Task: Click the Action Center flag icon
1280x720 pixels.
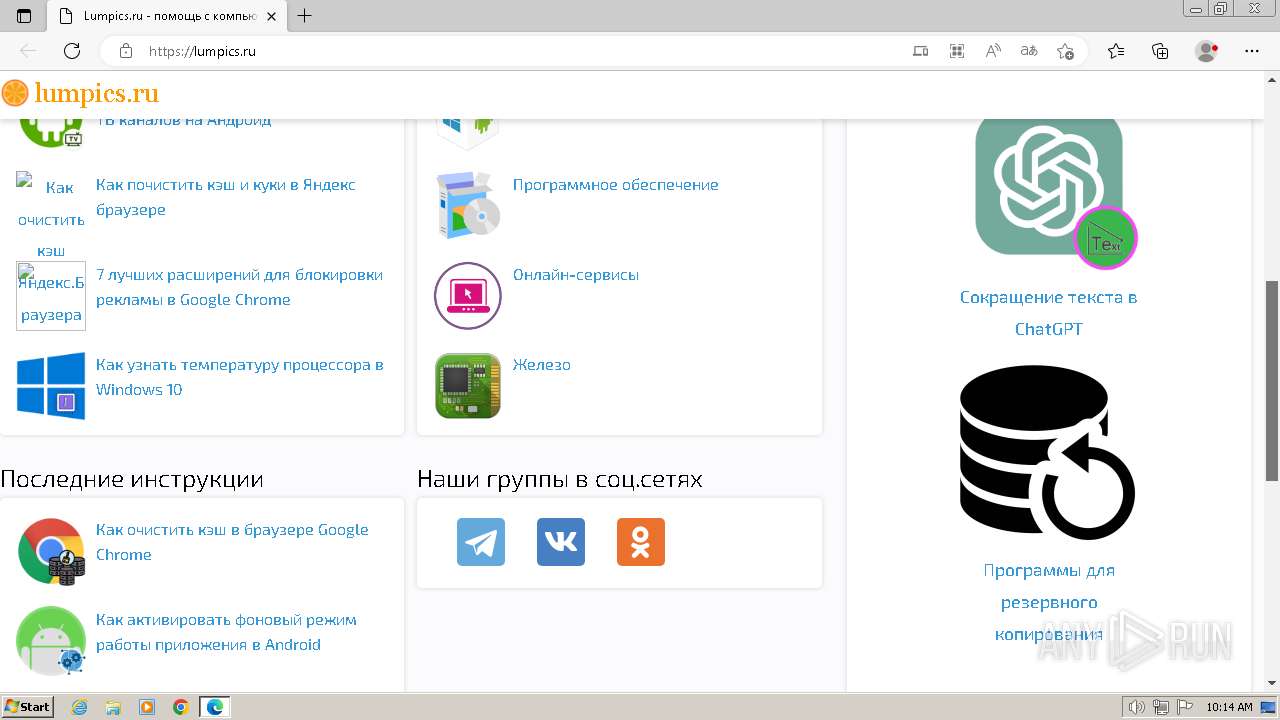Action: [x=1184, y=707]
